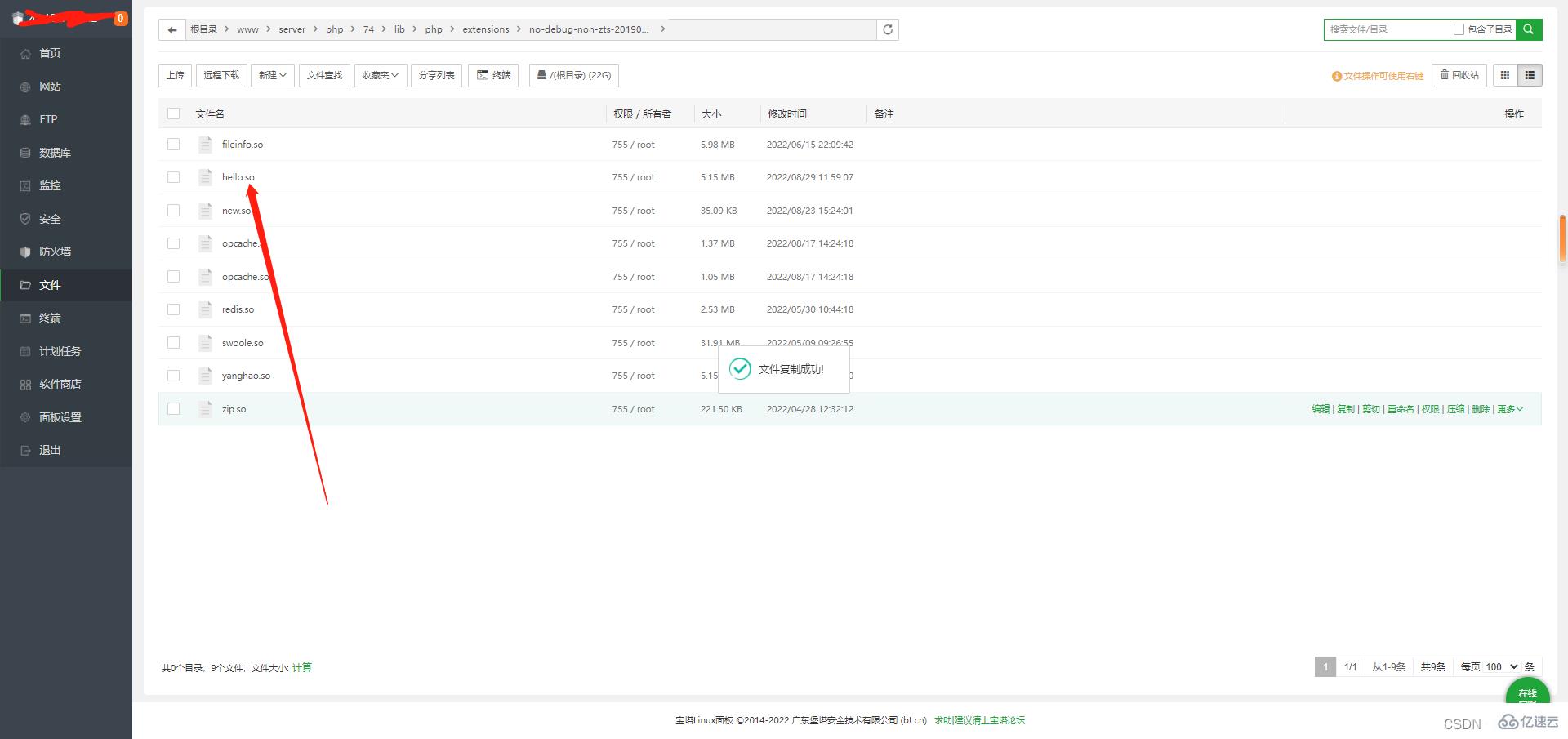Screen dimensions: 1568x739
Task: Click the 计算 size link
Action: pyautogui.click(x=302, y=667)
